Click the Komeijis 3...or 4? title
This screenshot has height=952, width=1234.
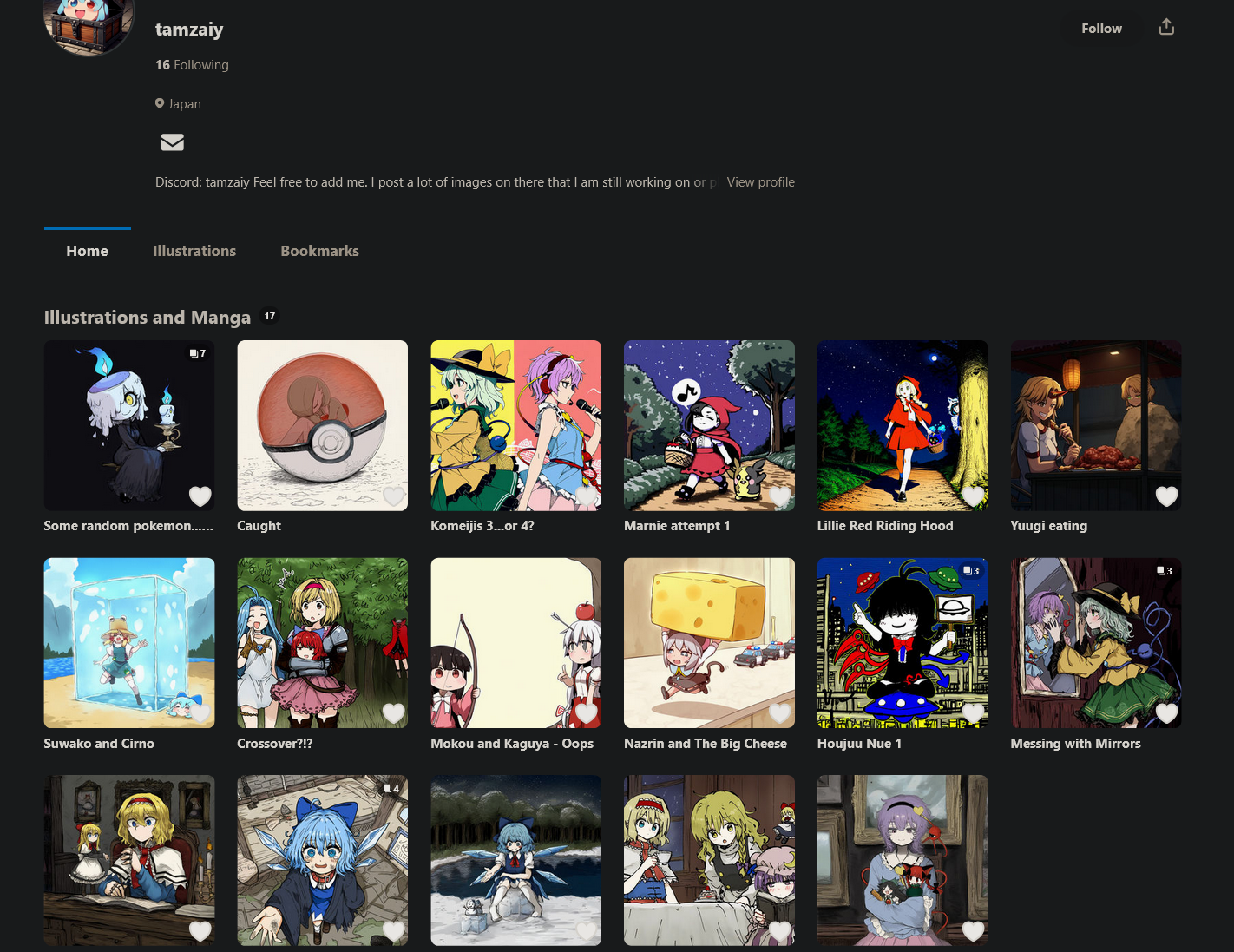[x=482, y=526]
